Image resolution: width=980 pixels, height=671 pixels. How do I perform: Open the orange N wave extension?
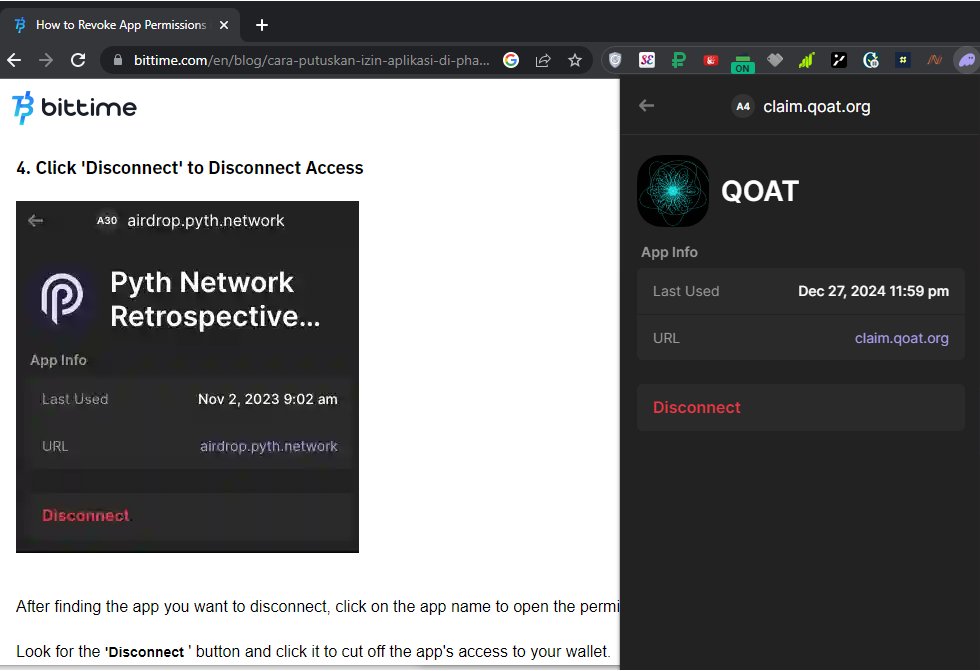click(x=934, y=60)
